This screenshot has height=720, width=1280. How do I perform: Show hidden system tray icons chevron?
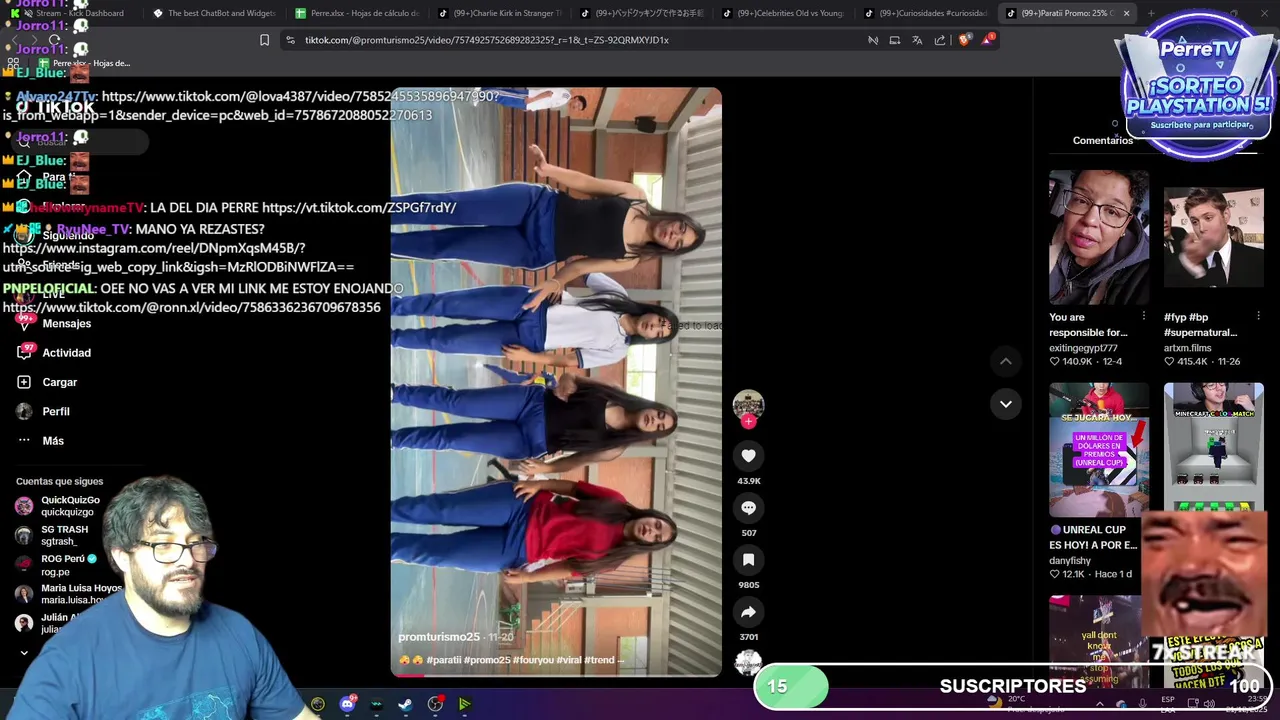coord(1100,704)
